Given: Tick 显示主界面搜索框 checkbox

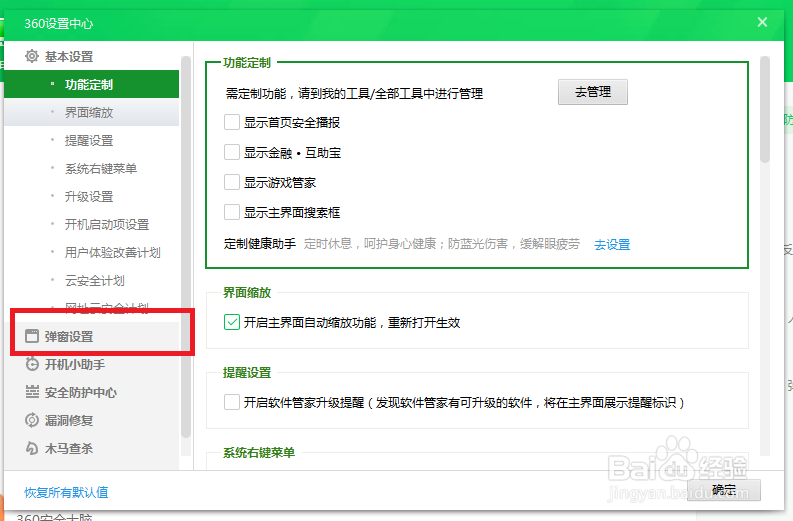Looking at the screenshot, I should coord(232,212).
